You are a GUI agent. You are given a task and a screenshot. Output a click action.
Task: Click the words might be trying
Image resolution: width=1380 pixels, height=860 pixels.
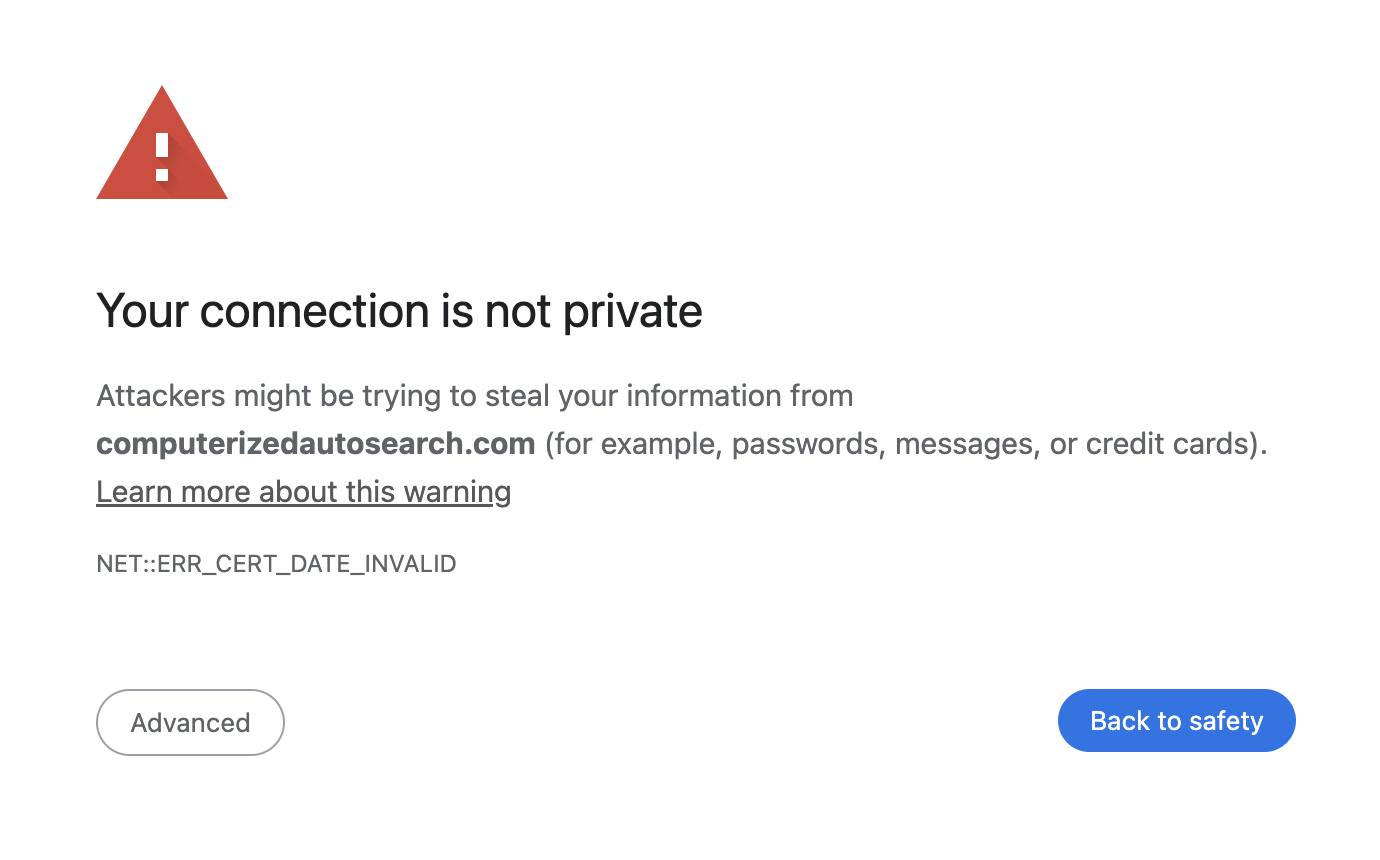pyautogui.click(x=341, y=396)
